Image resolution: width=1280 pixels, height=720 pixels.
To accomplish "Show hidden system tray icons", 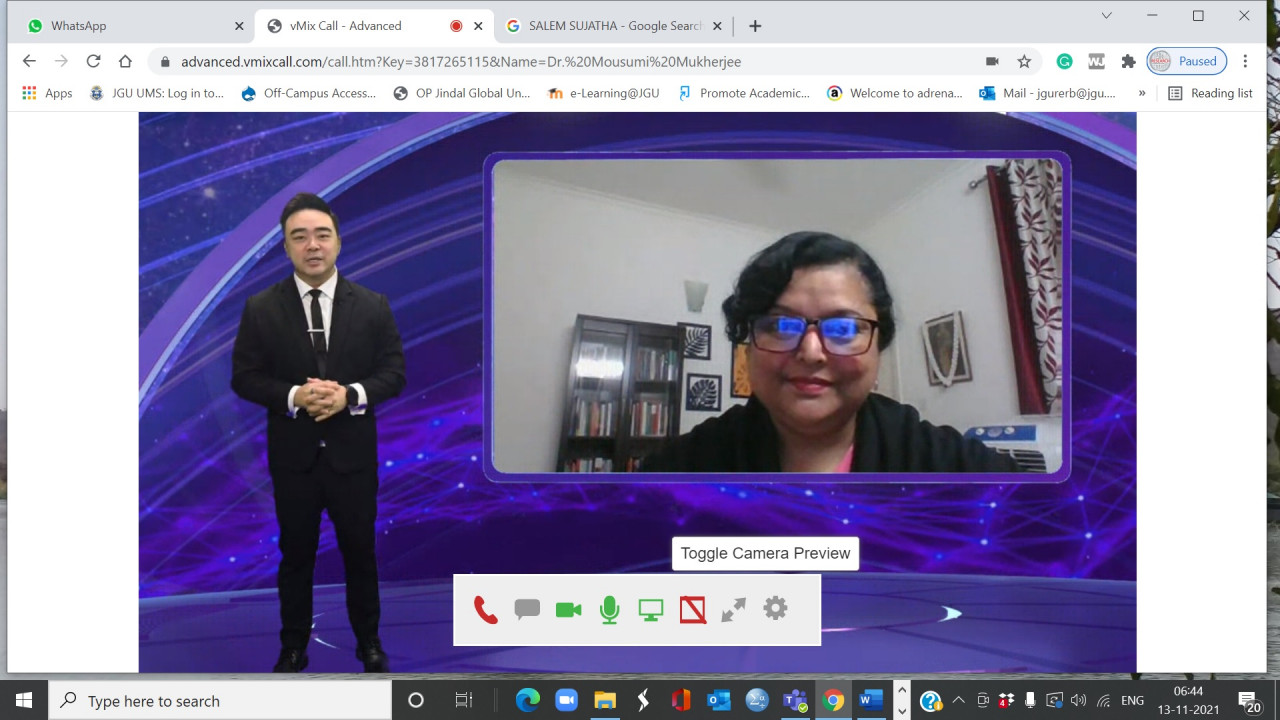I will pos(958,700).
